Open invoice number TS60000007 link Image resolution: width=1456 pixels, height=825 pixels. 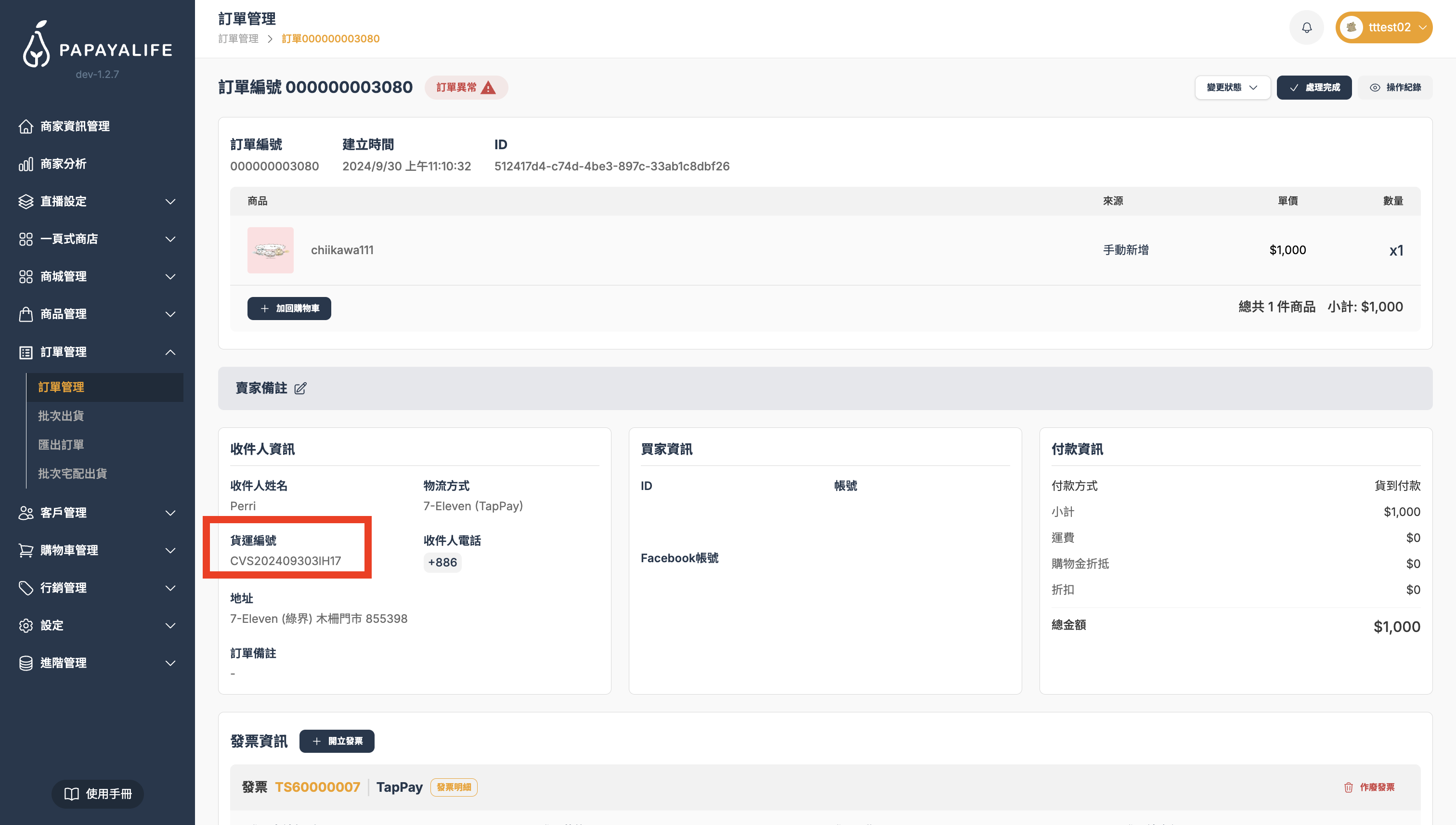tap(317, 787)
